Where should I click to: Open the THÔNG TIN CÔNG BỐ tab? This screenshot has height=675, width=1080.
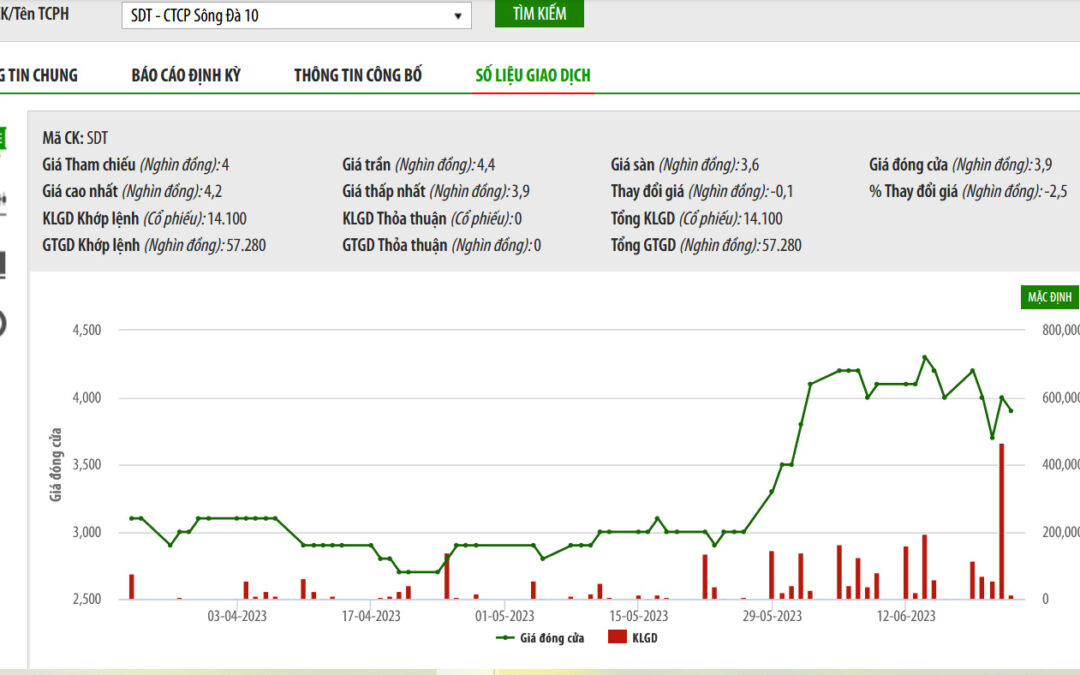(358, 76)
